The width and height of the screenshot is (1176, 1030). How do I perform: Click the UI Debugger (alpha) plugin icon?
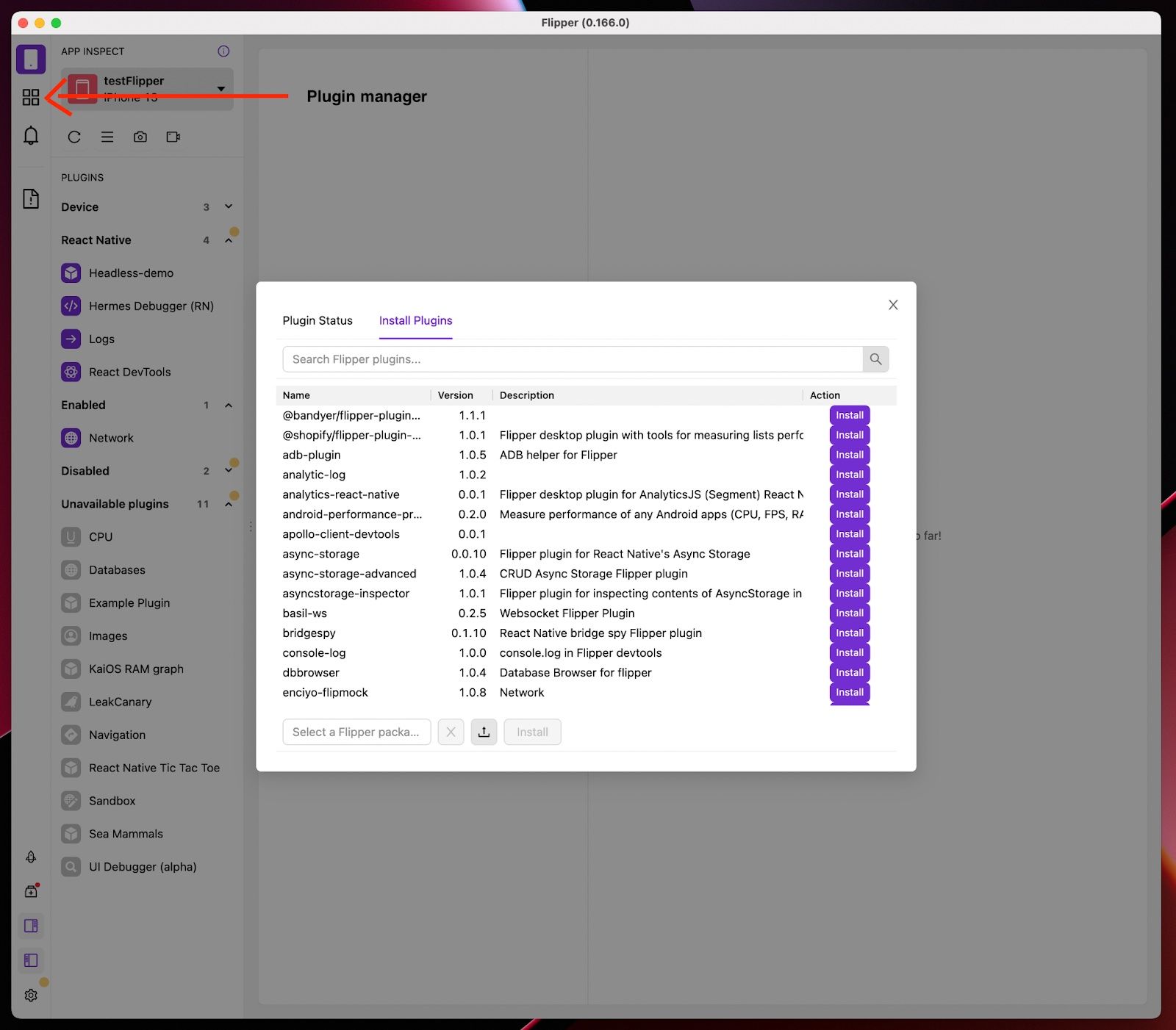coord(71,867)
